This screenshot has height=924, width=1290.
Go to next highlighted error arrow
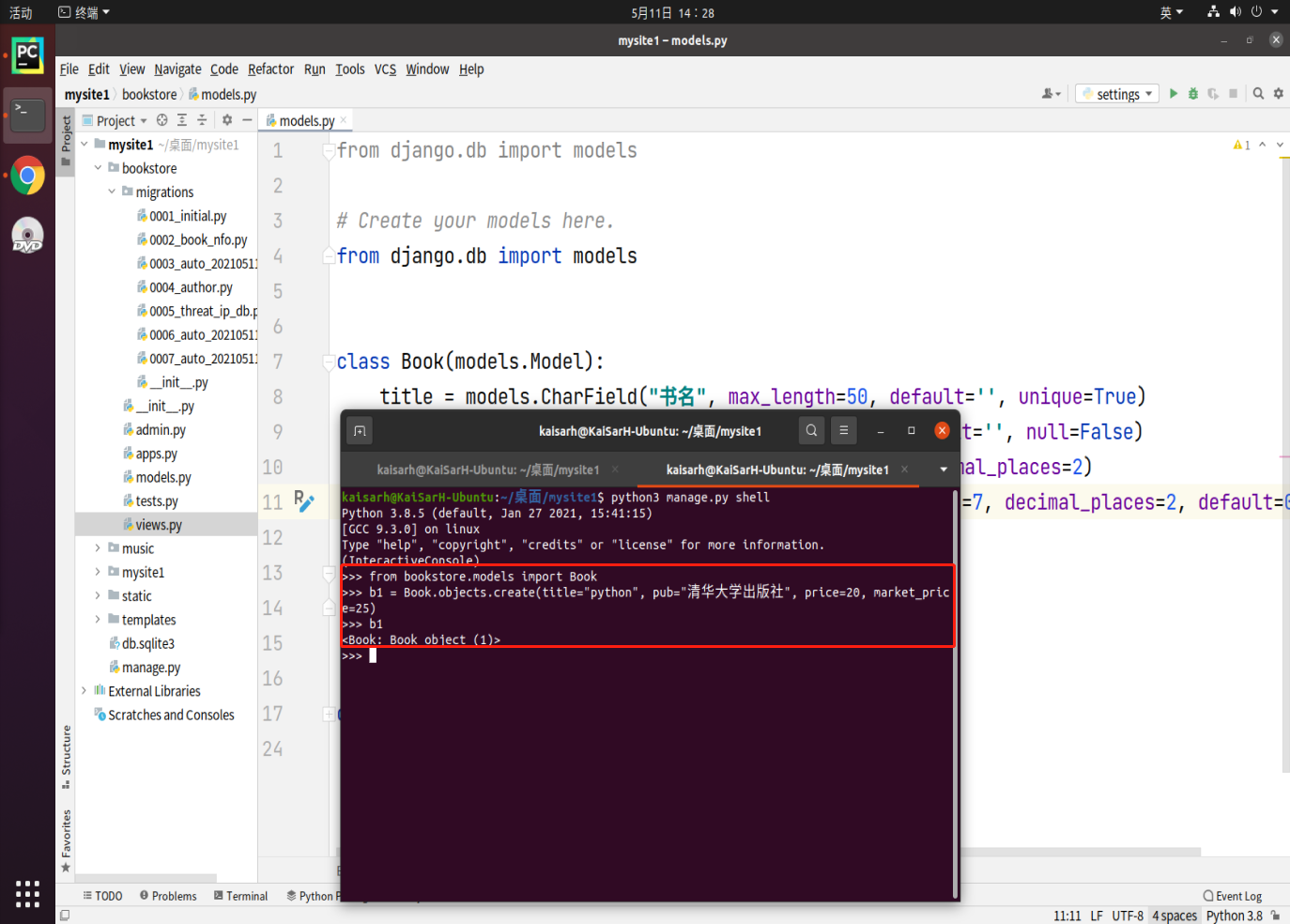[1280, 145]
